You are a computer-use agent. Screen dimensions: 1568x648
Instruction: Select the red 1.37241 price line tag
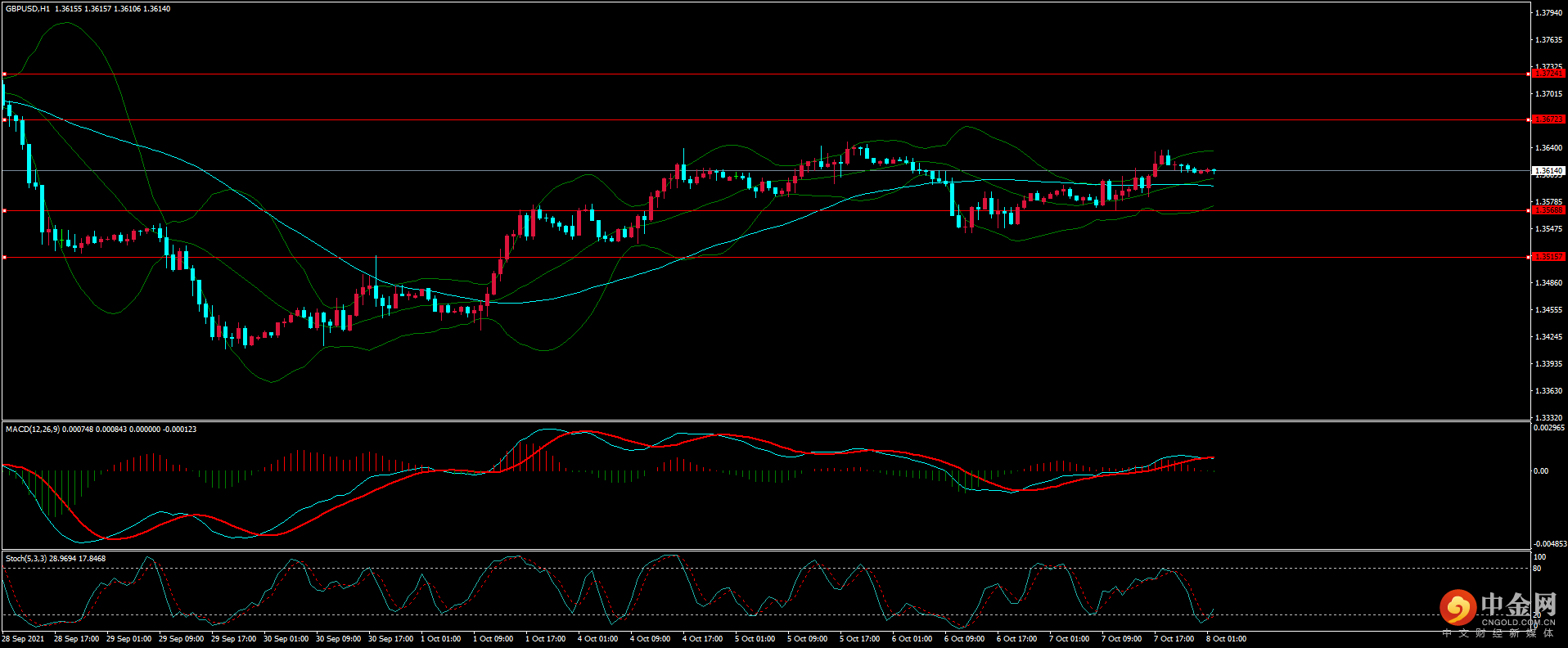[1548, 74]
